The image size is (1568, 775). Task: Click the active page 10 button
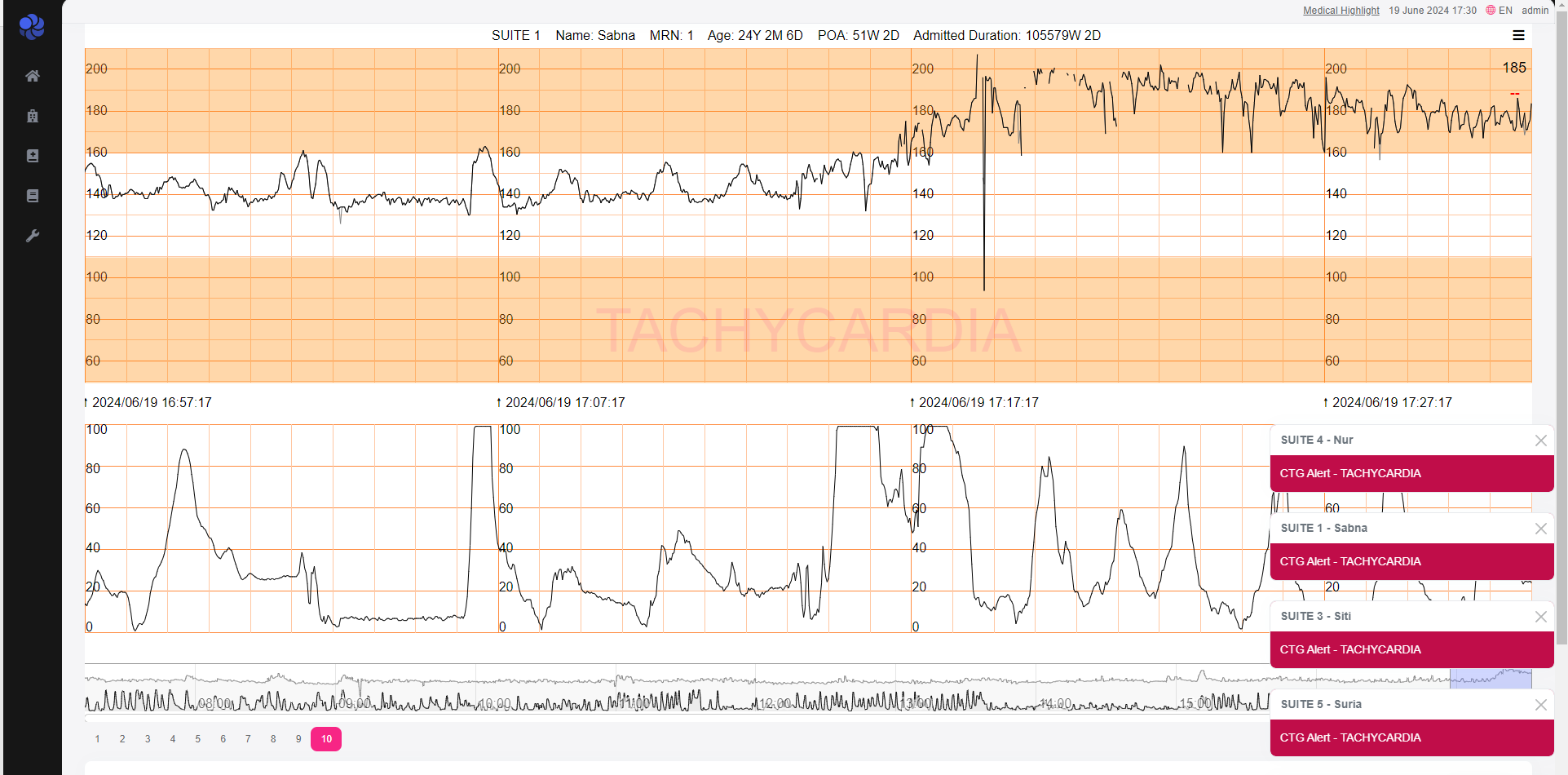(x=326, y=739)
